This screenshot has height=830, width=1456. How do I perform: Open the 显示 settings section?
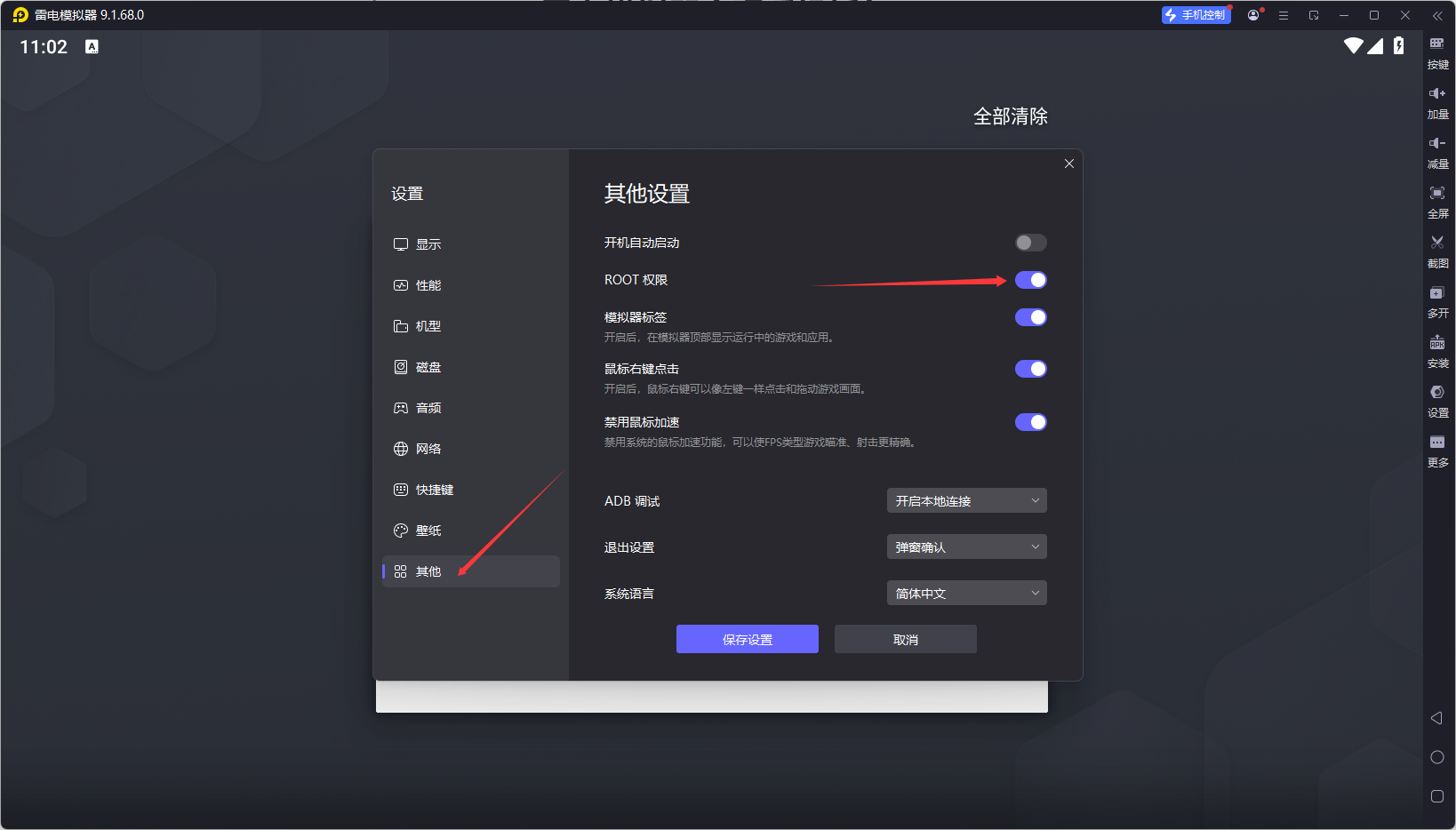coord(471,244)
